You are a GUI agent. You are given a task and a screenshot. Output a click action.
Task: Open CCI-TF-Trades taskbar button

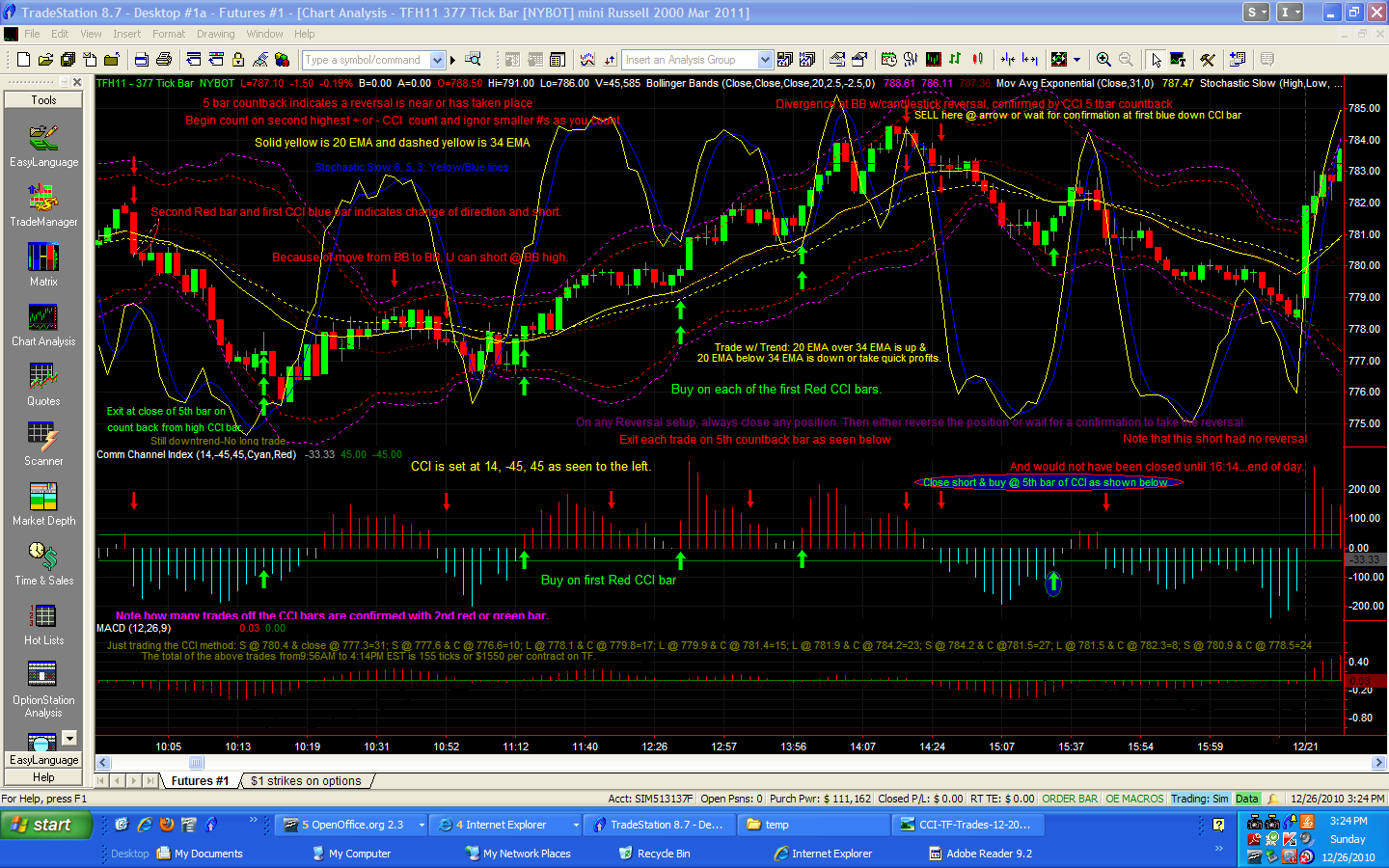[967, 826]
